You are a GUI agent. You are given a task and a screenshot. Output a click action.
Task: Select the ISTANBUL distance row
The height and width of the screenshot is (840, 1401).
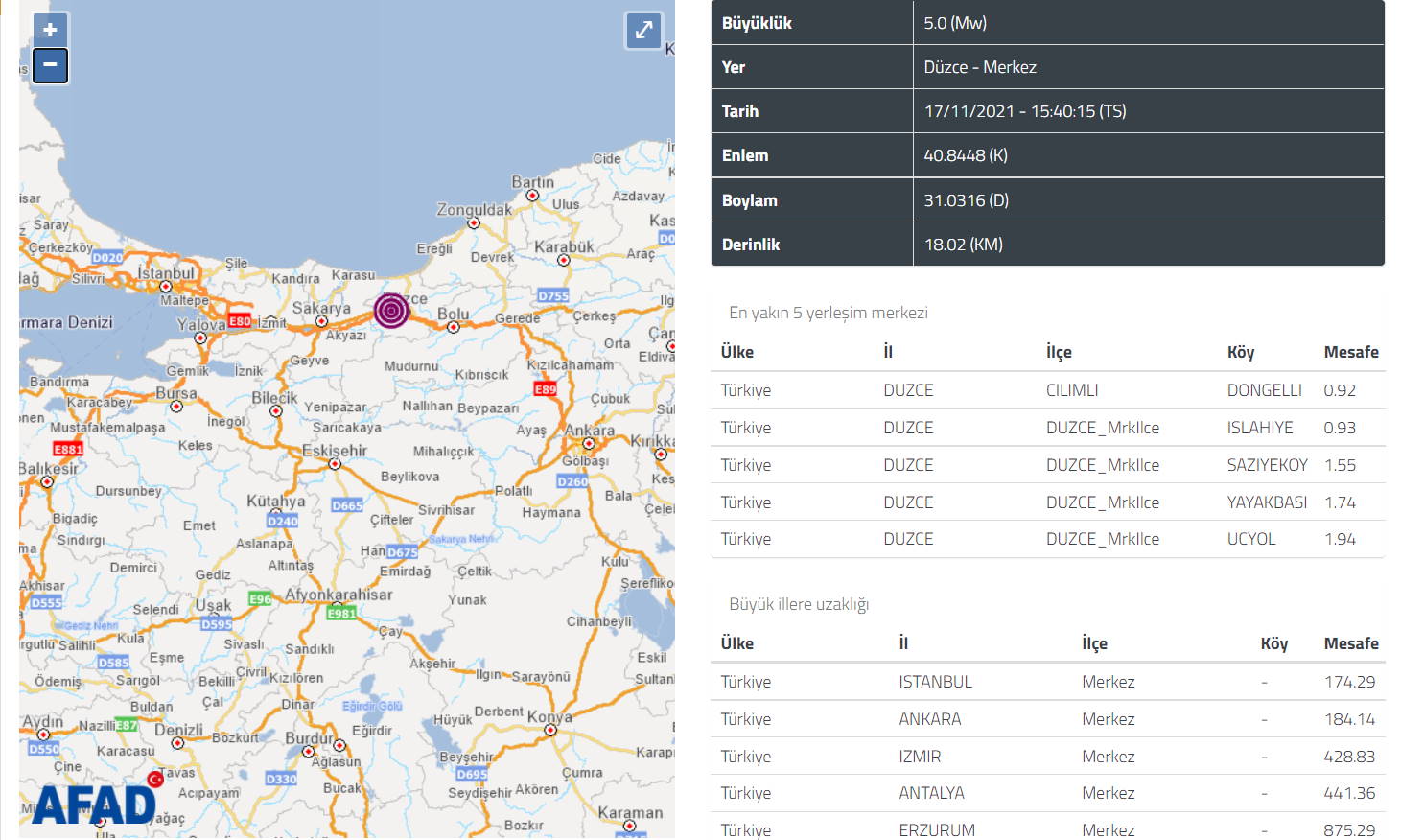pyautogui.click(x=1047, y=682)
